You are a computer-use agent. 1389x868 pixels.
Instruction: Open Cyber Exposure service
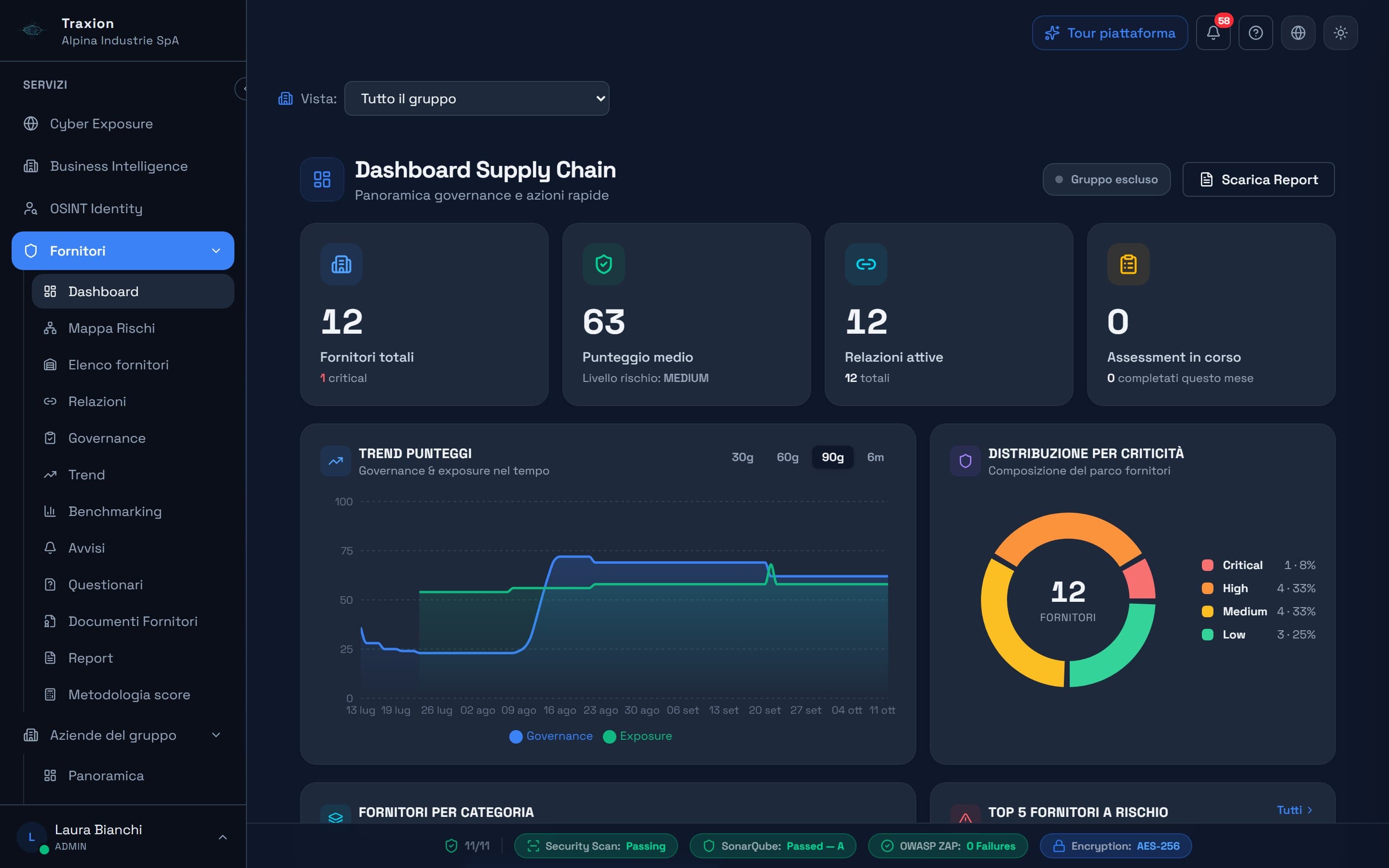123,123
